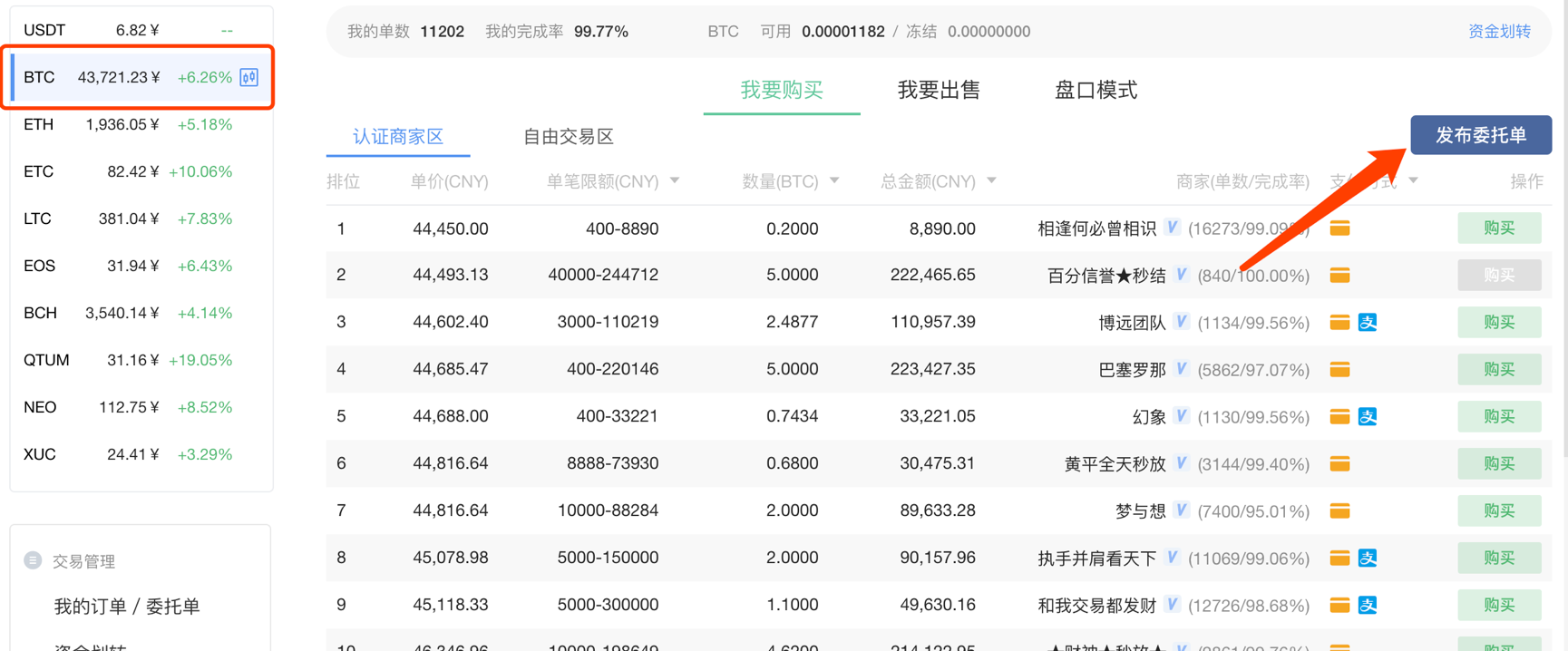Click 购买 button for 和我交易都发财

click(1499, 605)
